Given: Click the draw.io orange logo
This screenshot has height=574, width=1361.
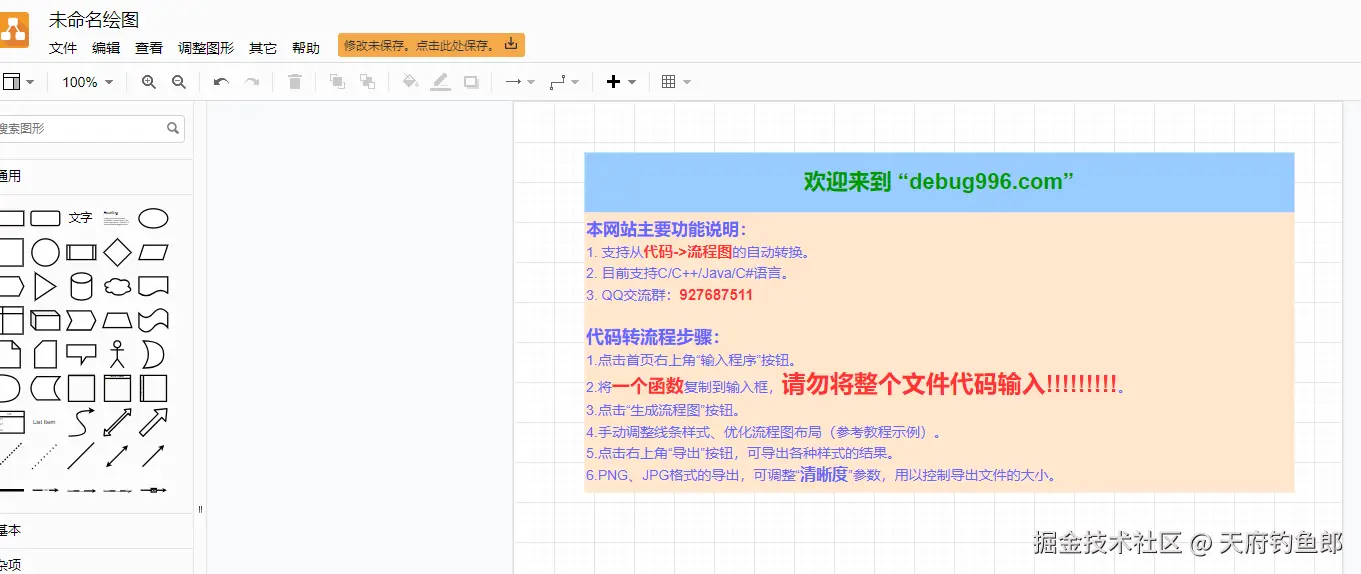Looking at the screenshot, I should tap(14, 31).
